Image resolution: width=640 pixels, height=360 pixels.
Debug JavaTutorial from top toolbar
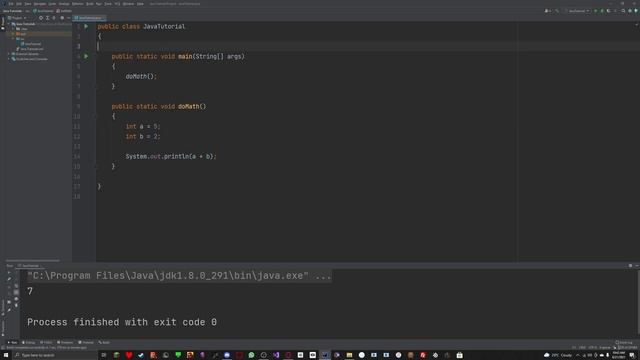tap(602, 11)
